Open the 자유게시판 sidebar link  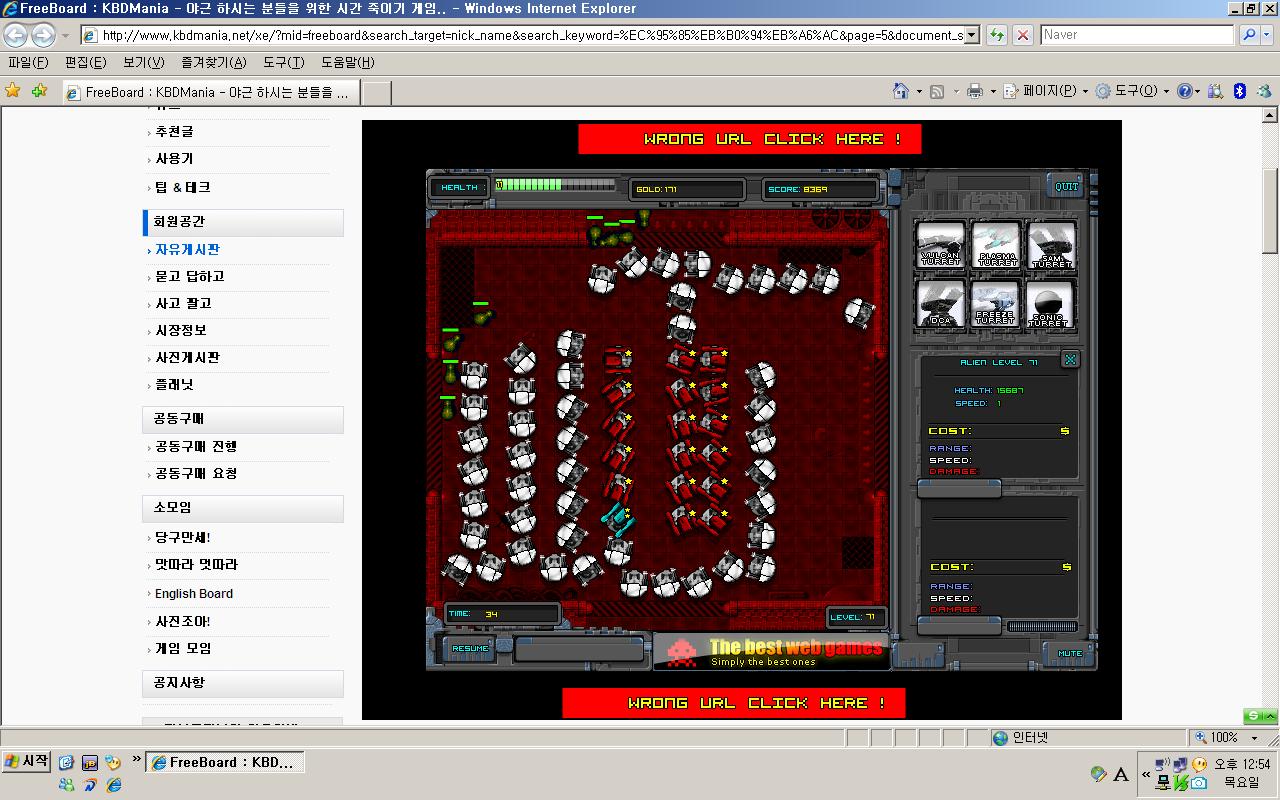(187, 249)
